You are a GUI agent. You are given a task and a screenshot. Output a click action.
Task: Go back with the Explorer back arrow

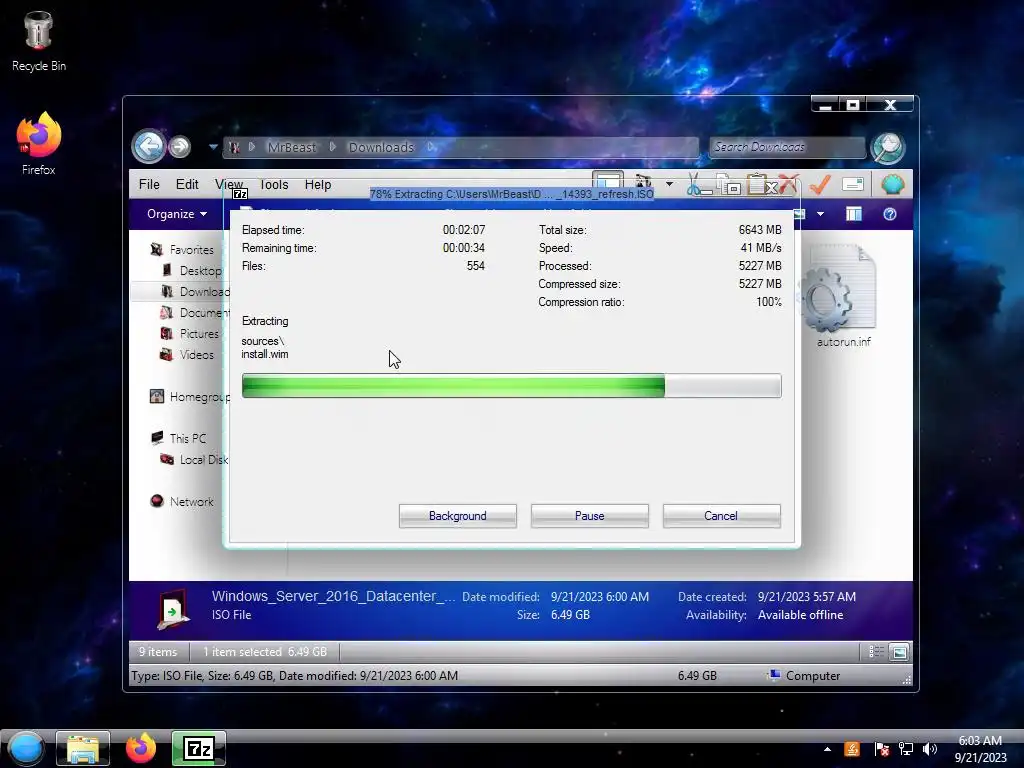[149, 146]
